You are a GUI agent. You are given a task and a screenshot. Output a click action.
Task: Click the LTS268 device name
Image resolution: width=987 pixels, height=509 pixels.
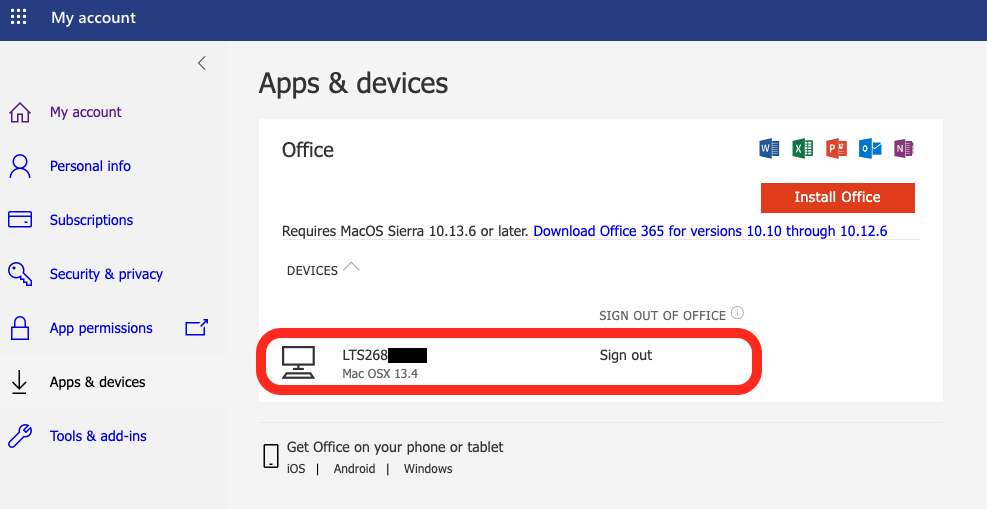[x=385, y=355]
